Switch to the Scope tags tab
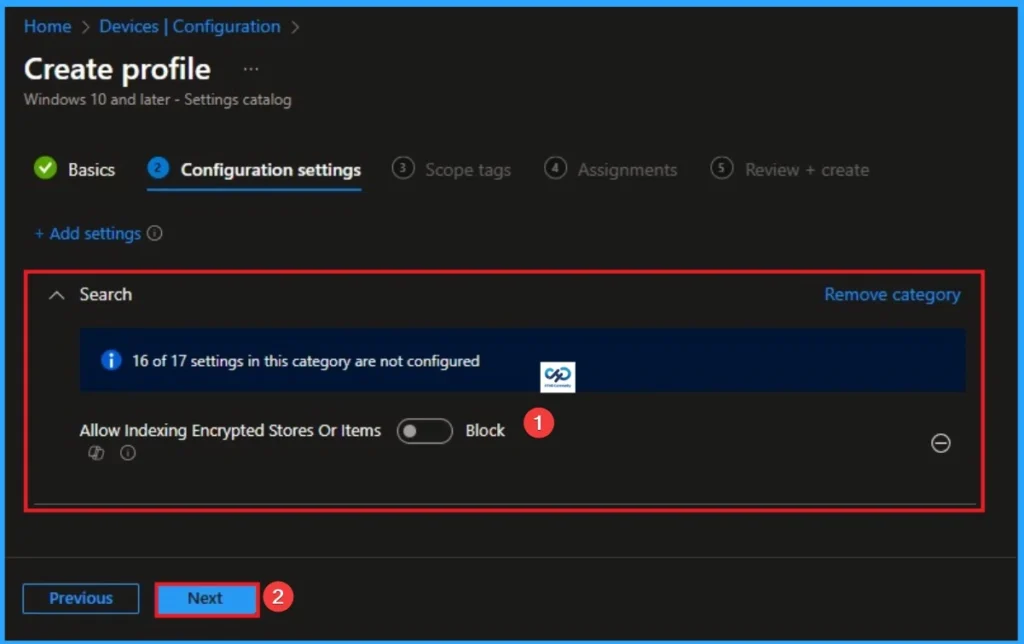 (466, 170)
